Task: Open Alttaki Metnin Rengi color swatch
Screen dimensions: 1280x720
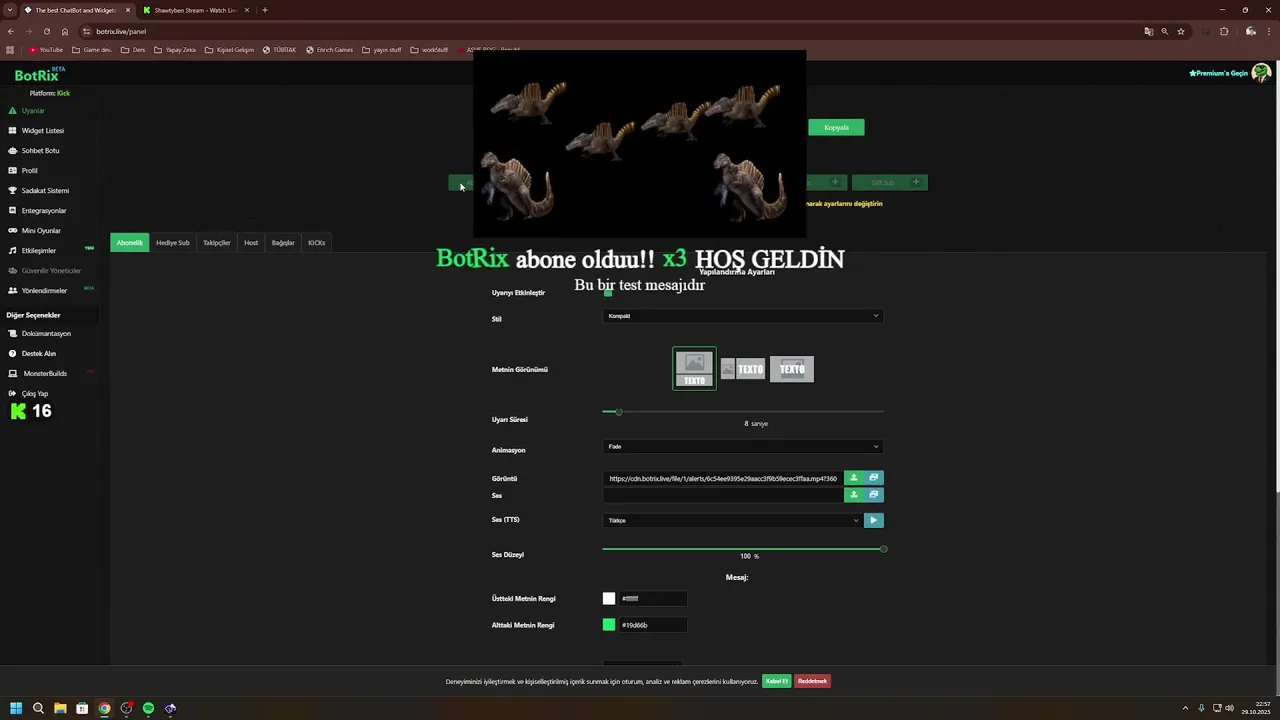Action: point(609,625)
